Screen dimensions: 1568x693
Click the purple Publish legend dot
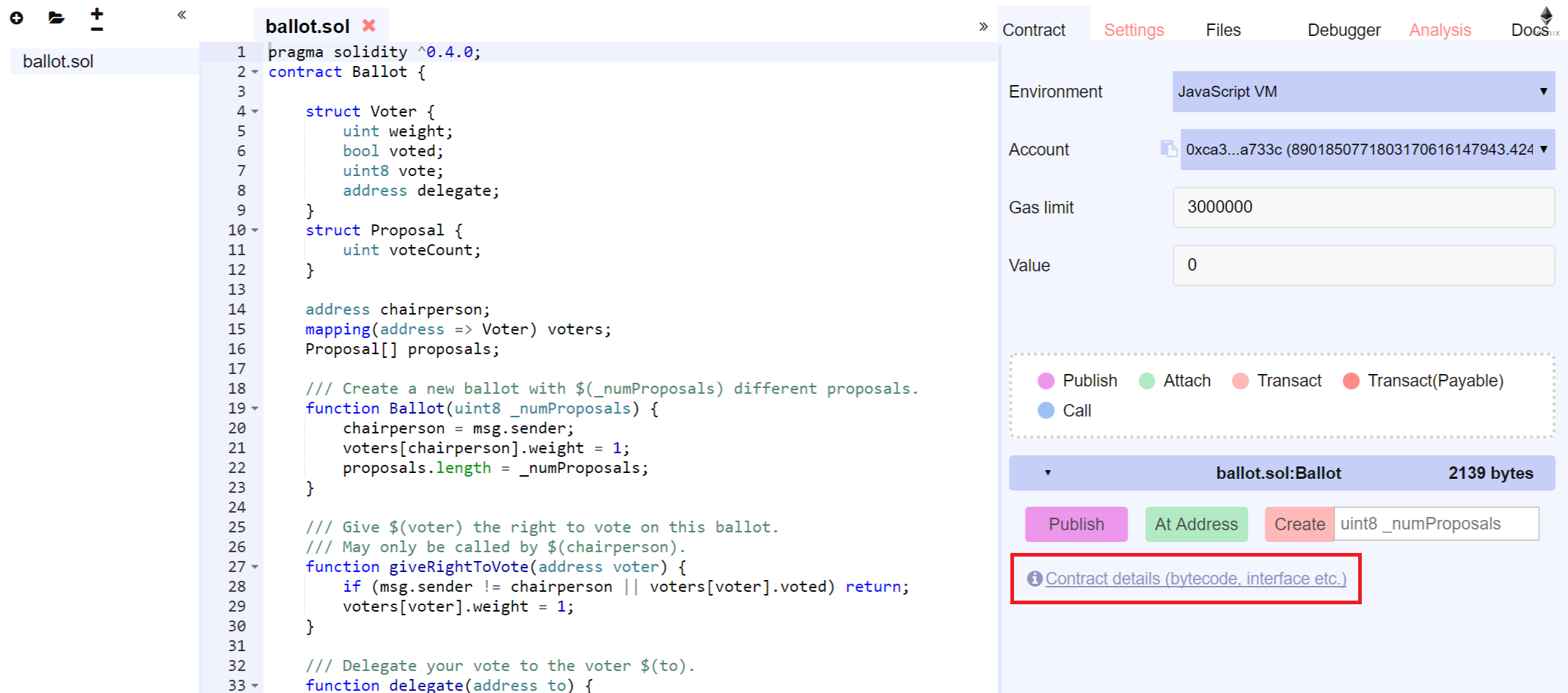[x=1046, y=381]
